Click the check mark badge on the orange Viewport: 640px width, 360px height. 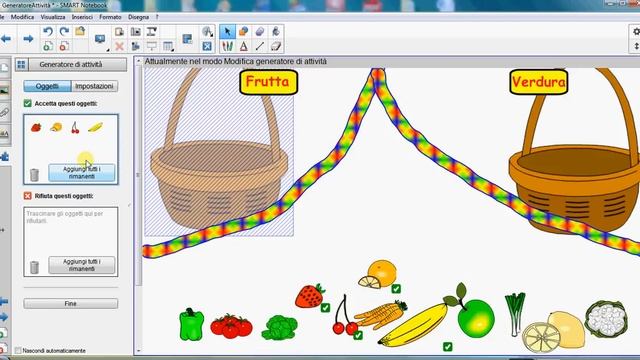coord(396,289)
